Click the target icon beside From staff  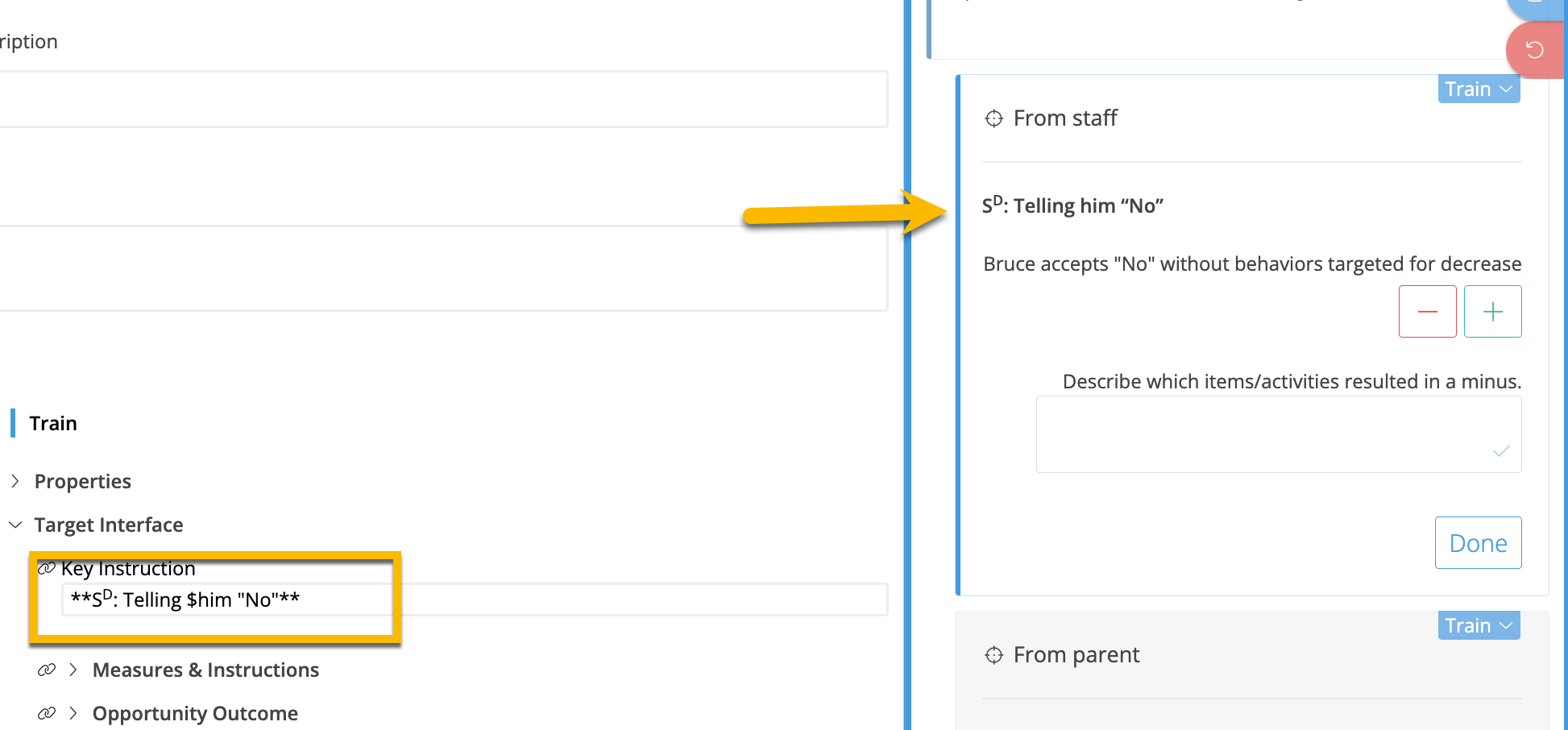(993, 118)
